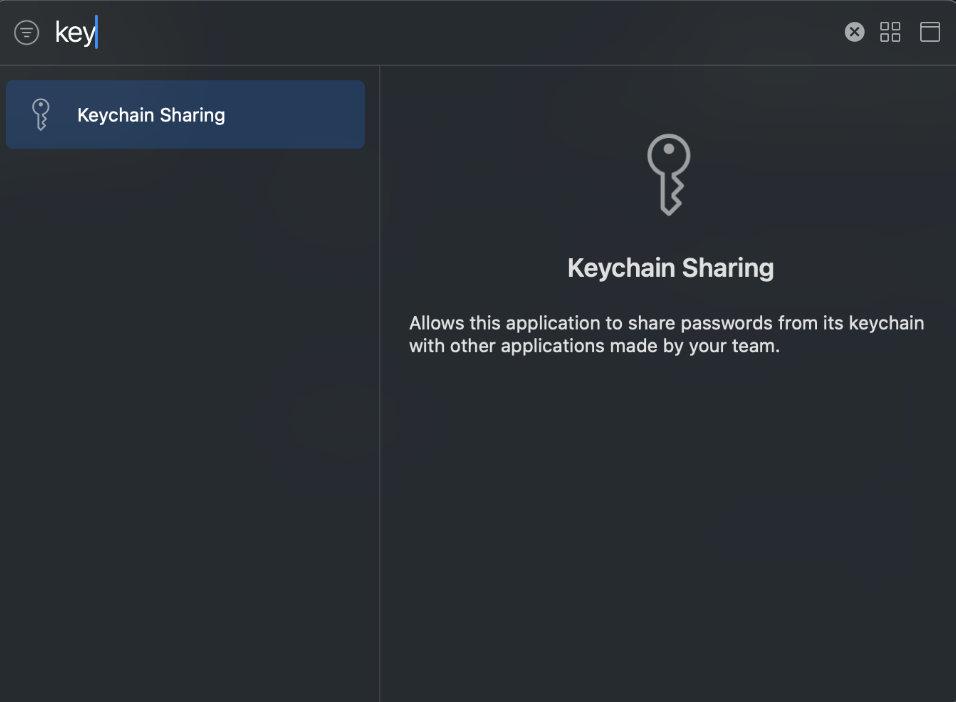Click the Keychain Sharing description paragraph
This screenshot has height=702, width=956.
[666, 334]
